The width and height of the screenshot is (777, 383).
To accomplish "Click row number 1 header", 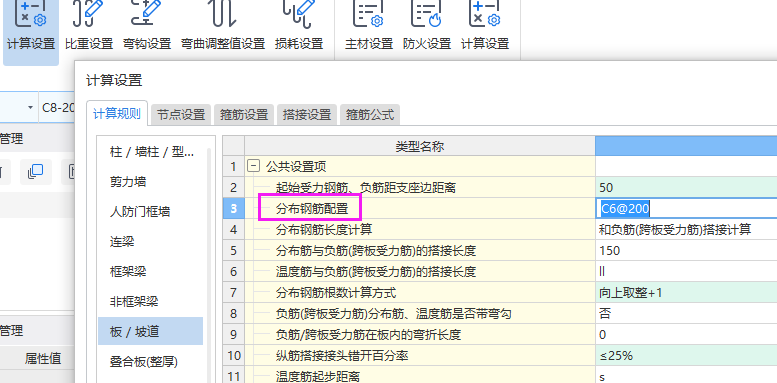I will click(x=233, y=166).
